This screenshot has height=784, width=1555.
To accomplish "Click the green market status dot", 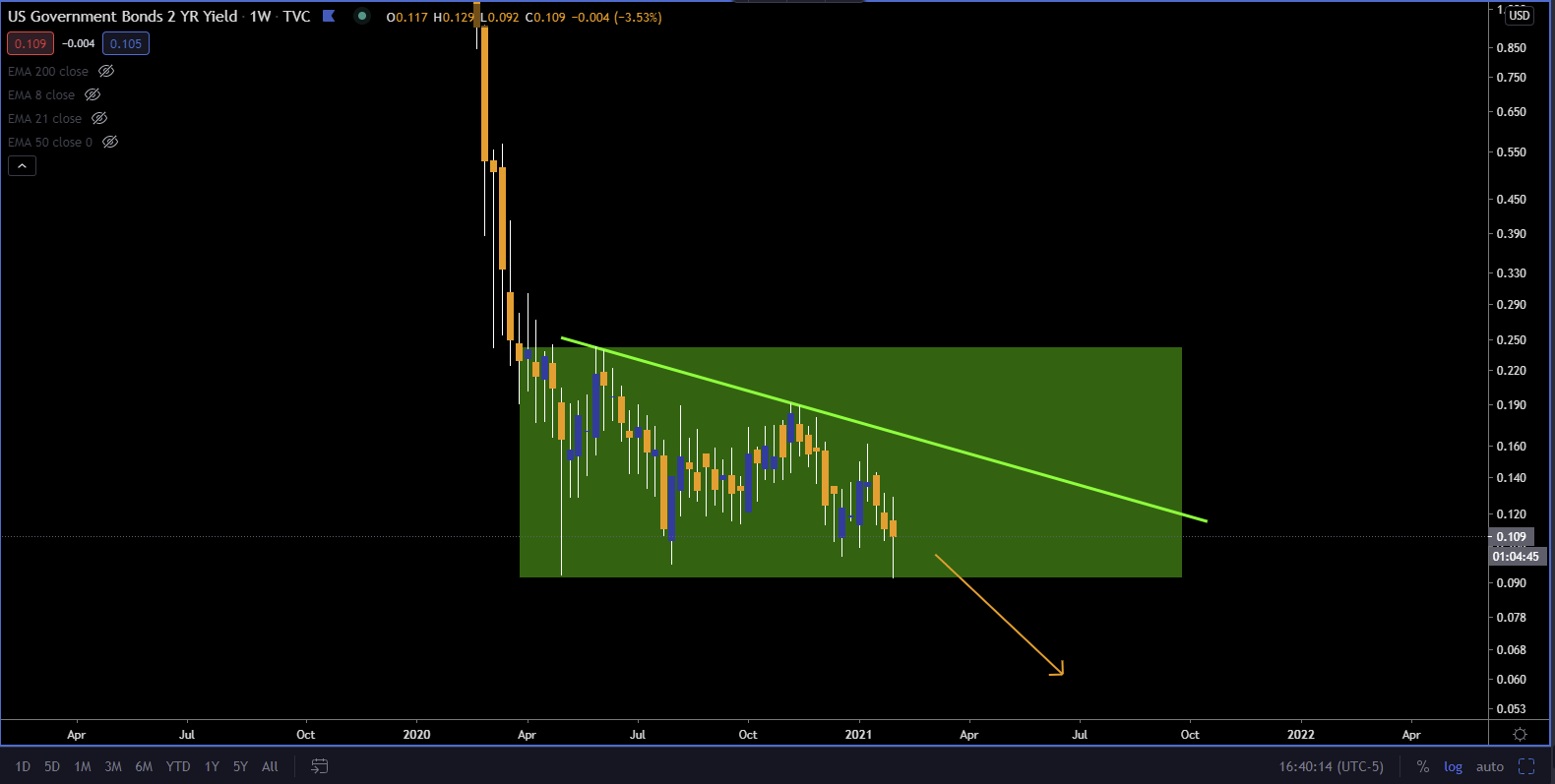I will 362,16.
